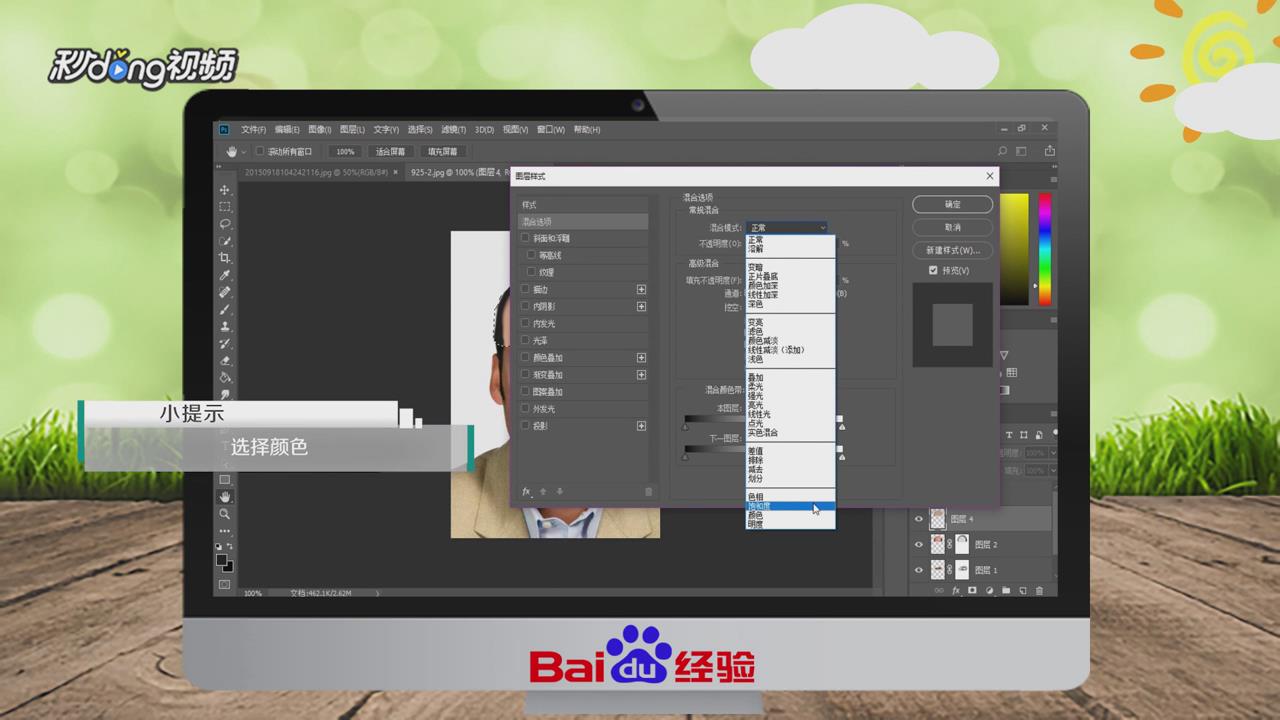Click plus button beside 描边
Image resolution: width=1280 pixels, height=720 pixels.
tap(641, 289)
